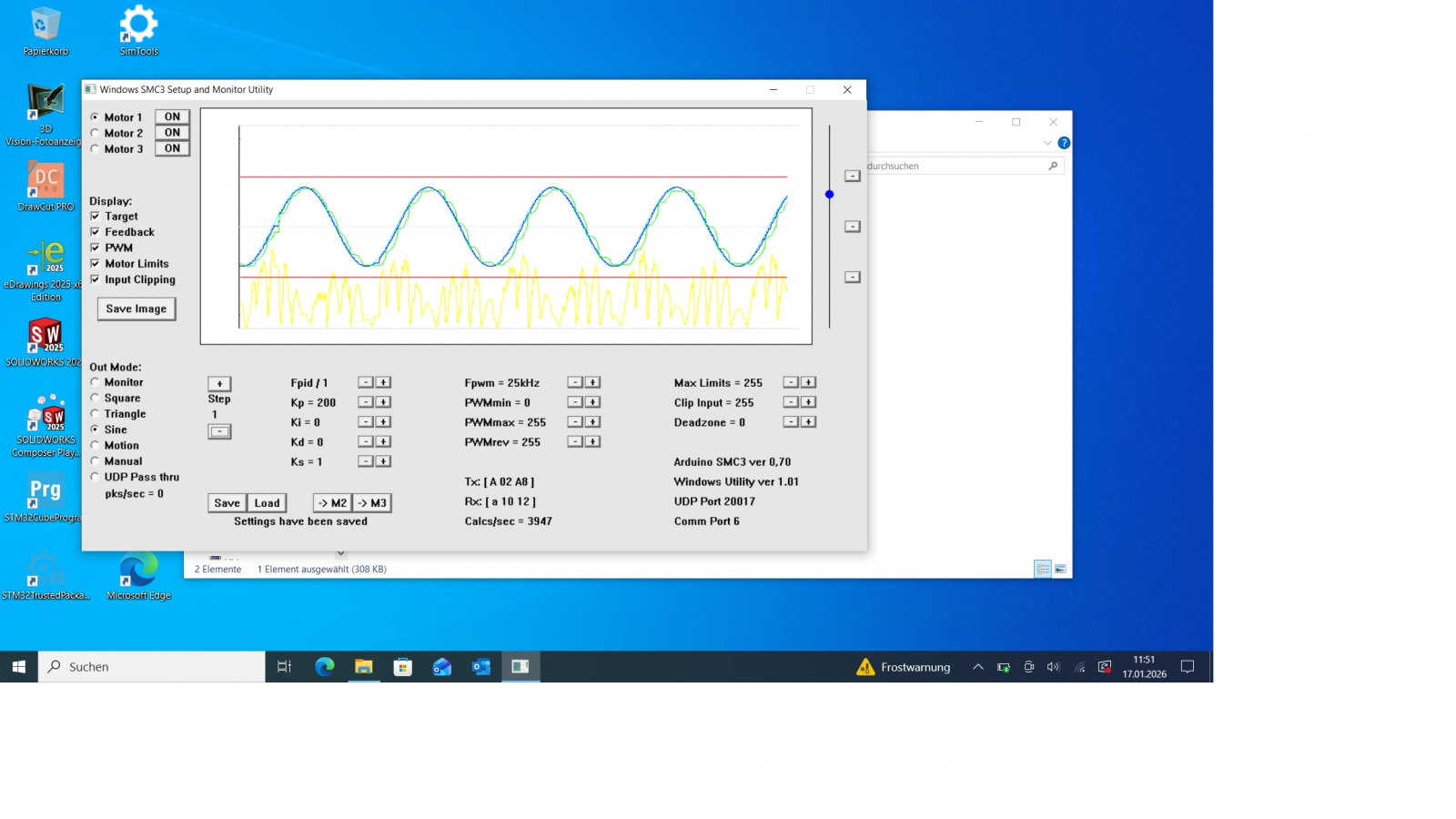
Task: Disable the Input Clipping checkbox
Action: click(96, 279)
